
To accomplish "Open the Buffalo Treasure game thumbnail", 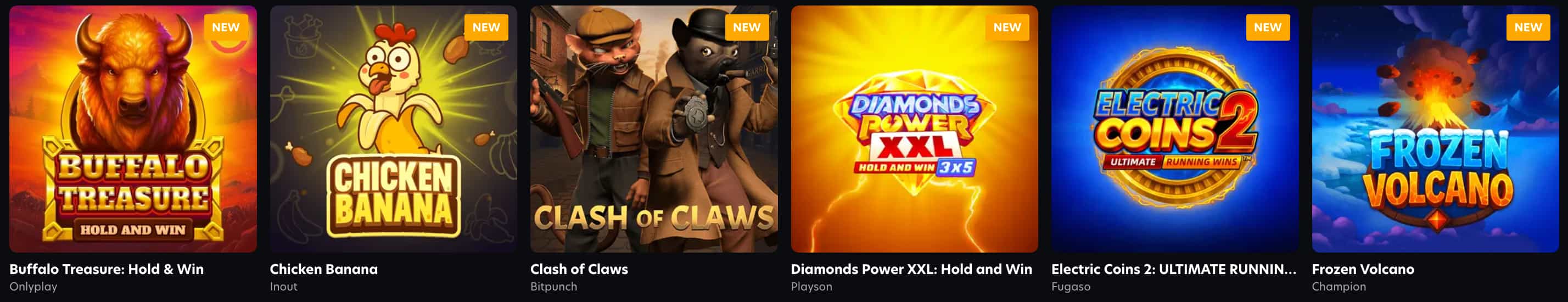I will (x=133, y=129).
